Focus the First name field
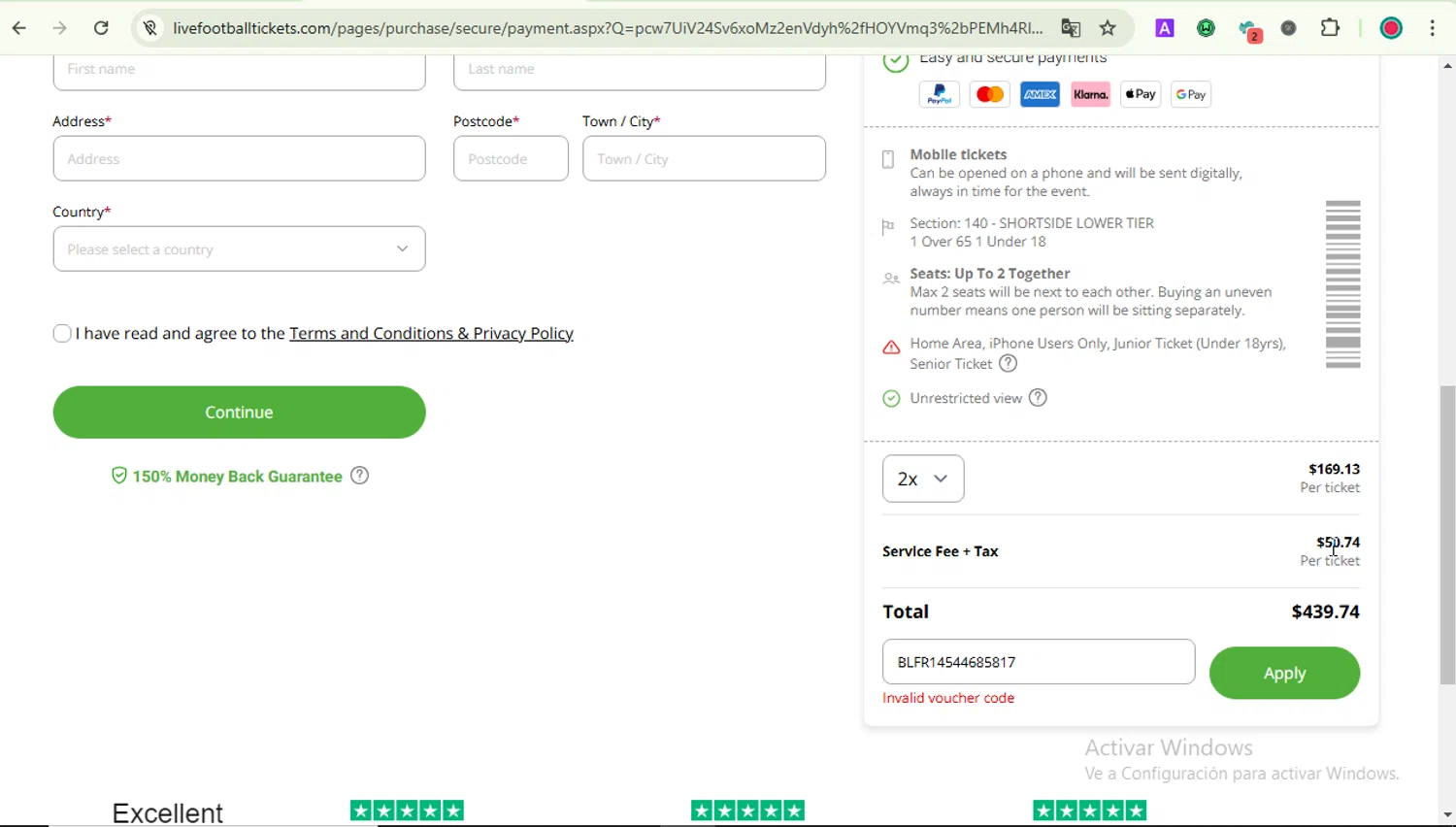Viewport: 1456px width, 827px height. coord(240,71)
